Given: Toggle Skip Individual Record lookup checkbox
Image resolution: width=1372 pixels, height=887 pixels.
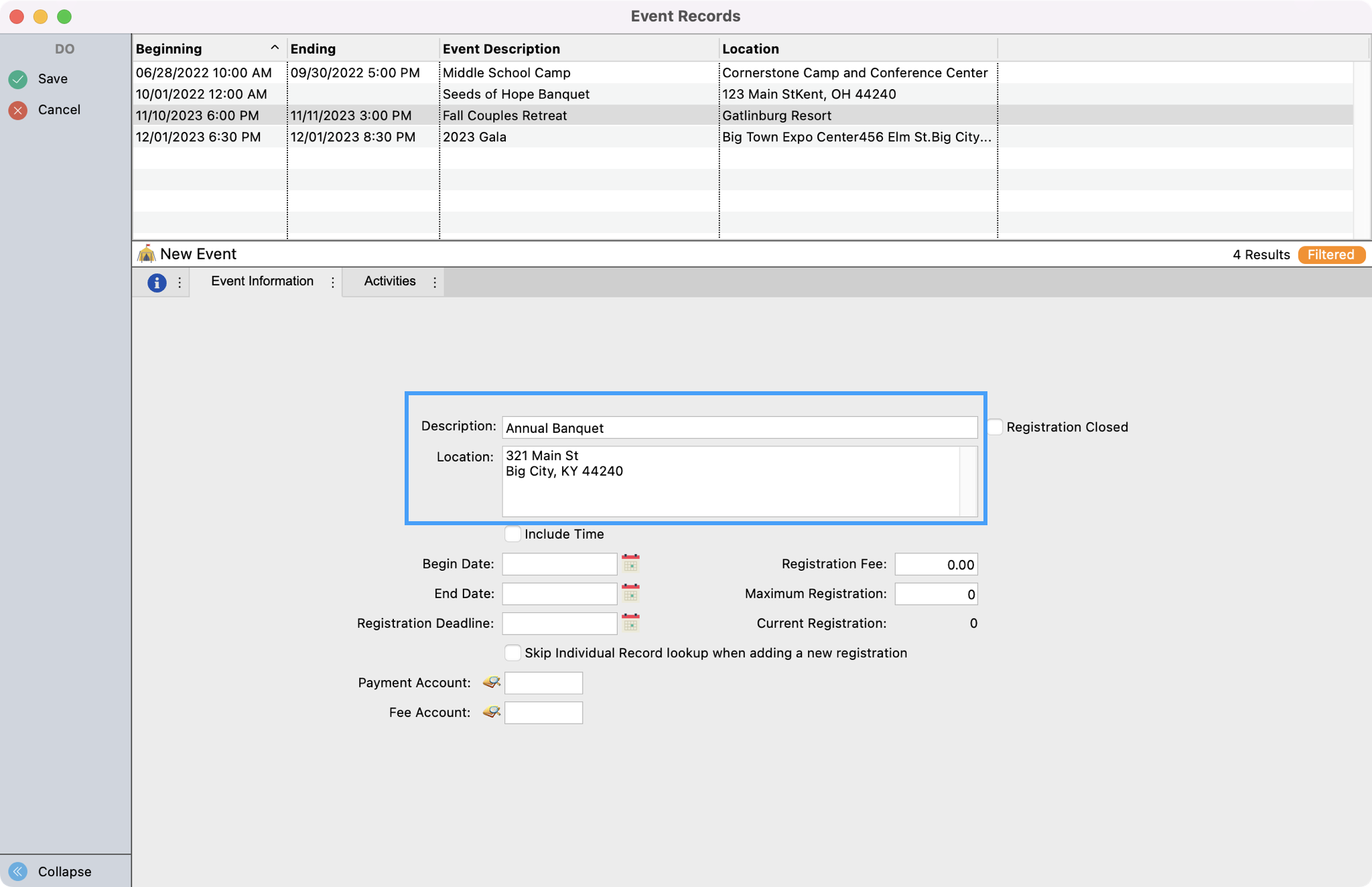Looking at the screenshot, I should [x=512, y=653].
